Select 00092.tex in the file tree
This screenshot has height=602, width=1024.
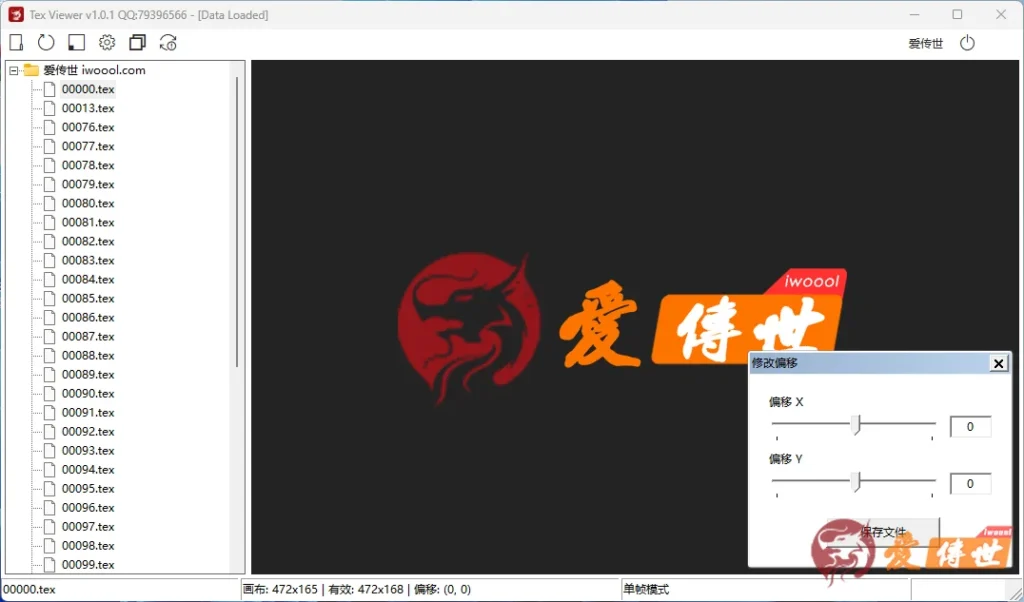pos(88,431)
